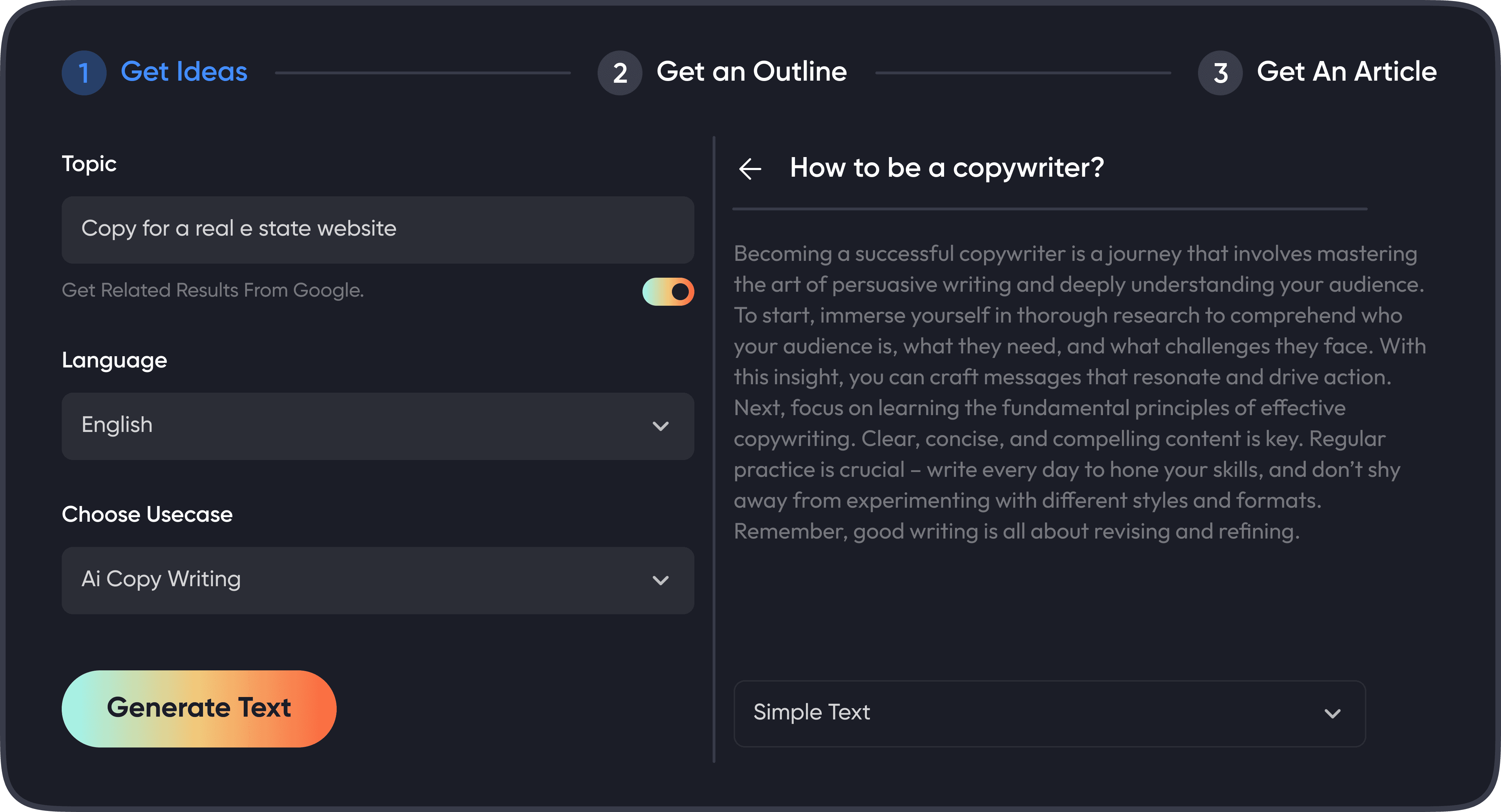Click the Topic input field
The image size is (1501, 812).
[377, 230]
